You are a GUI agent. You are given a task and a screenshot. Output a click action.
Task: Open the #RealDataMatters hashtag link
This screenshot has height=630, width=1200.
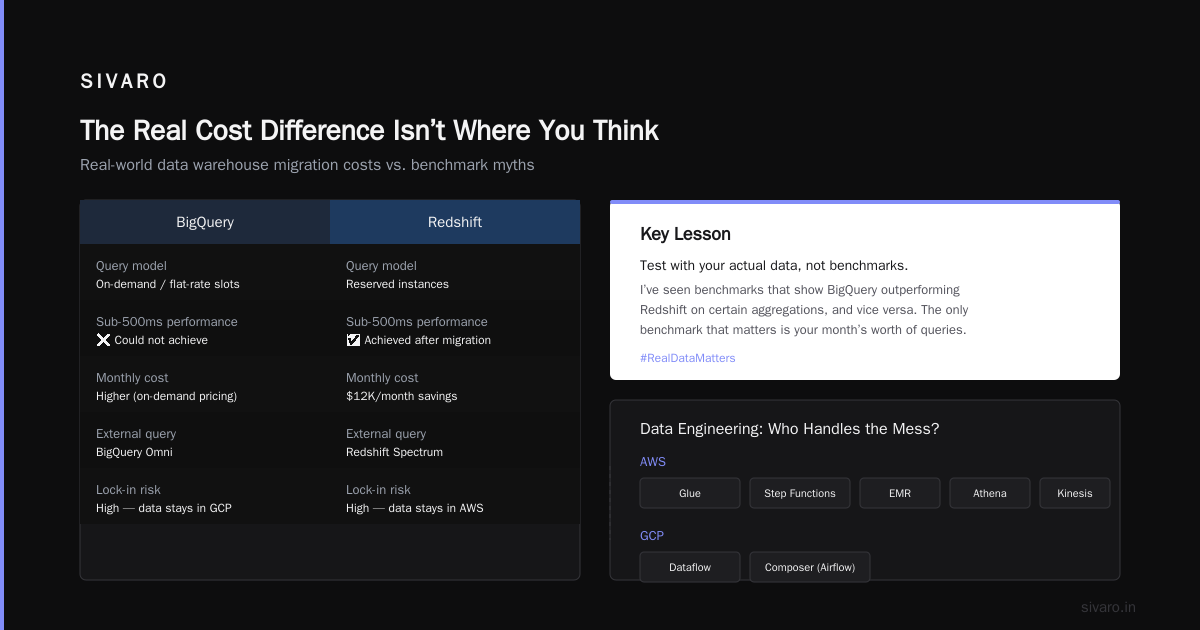[688, 358]
